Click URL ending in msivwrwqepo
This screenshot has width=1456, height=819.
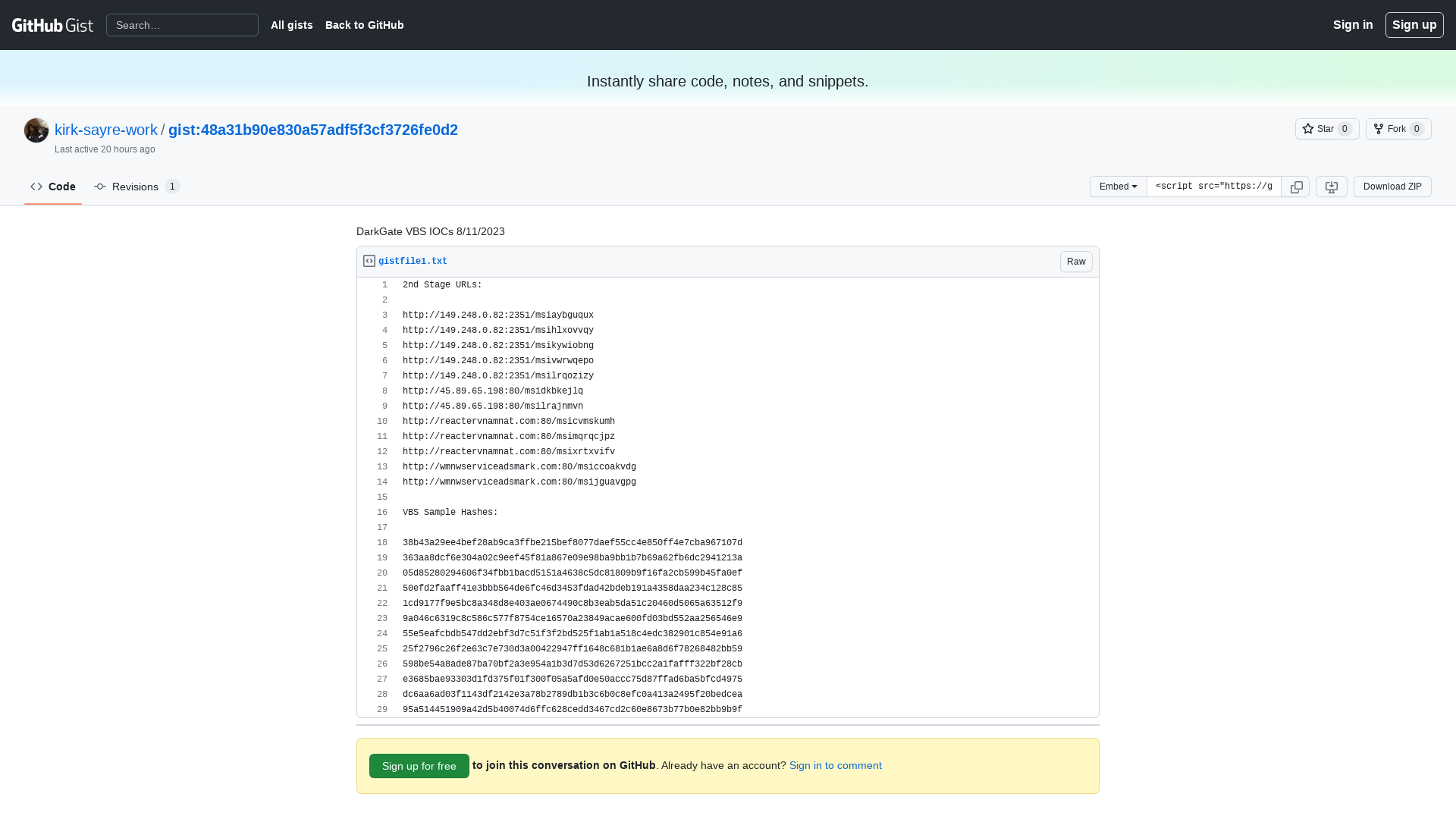point(498,361)
